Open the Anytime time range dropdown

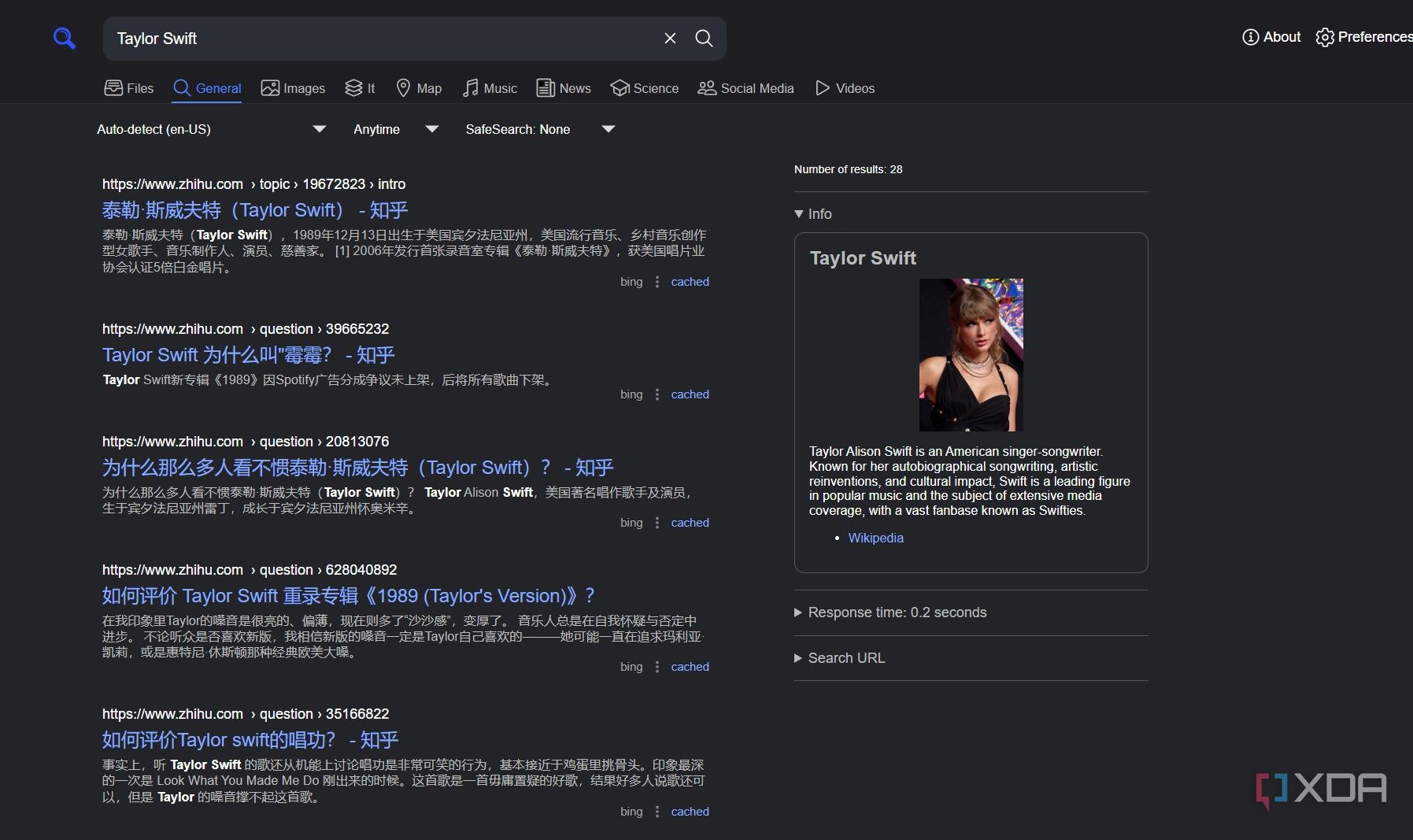(x=396, y=129)
